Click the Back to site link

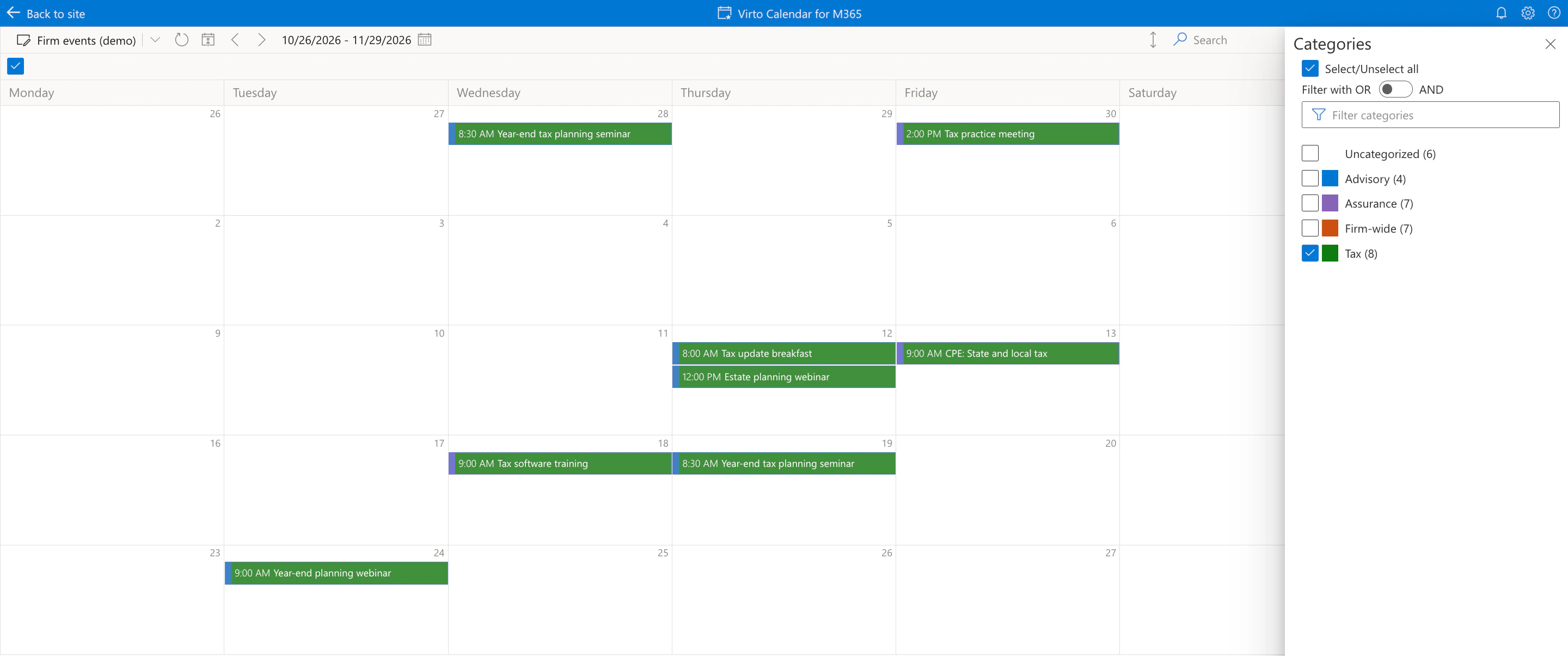pyautogui.click(x=56, y=14)
